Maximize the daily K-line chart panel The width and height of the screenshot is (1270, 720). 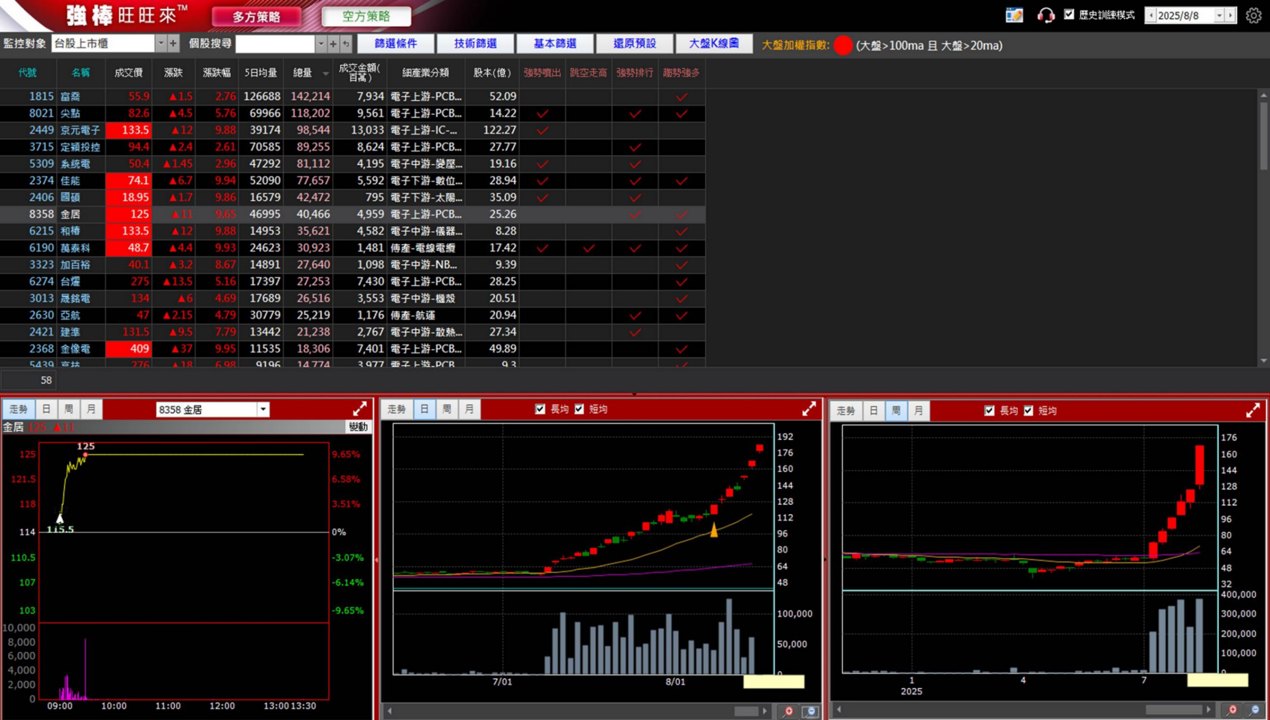pos(809,409)
